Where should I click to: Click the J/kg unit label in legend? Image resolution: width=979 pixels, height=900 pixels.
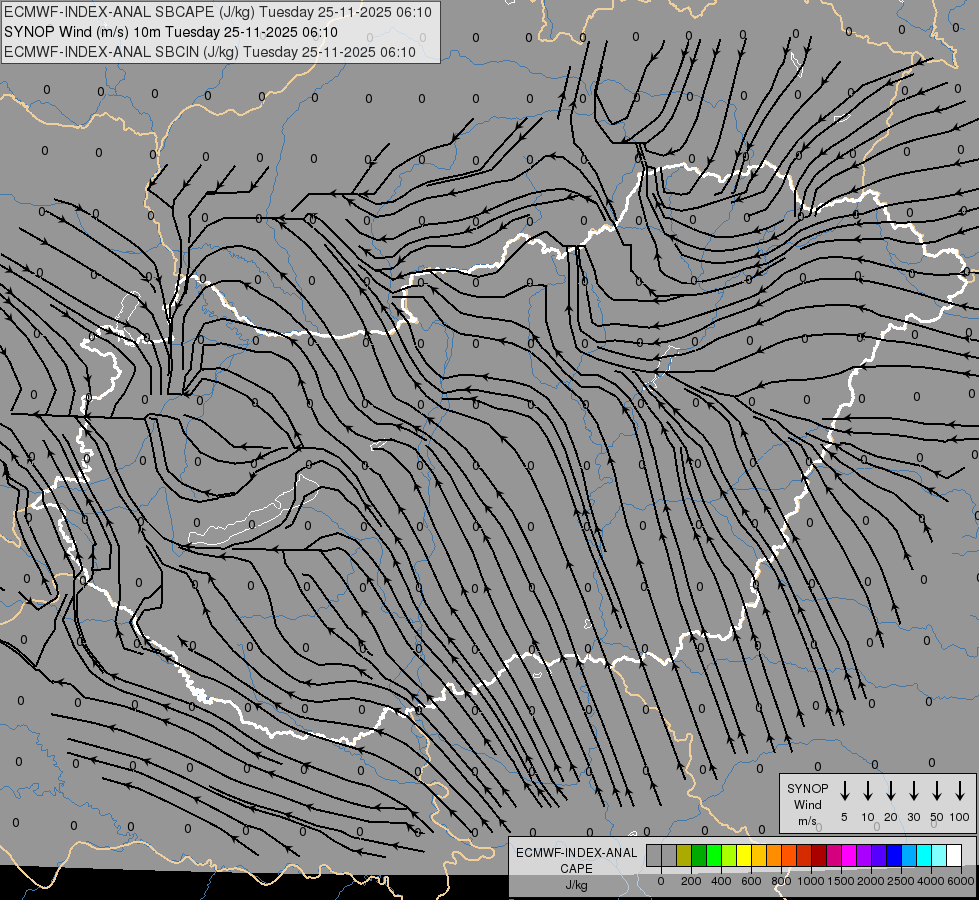[x=576, y=885]
